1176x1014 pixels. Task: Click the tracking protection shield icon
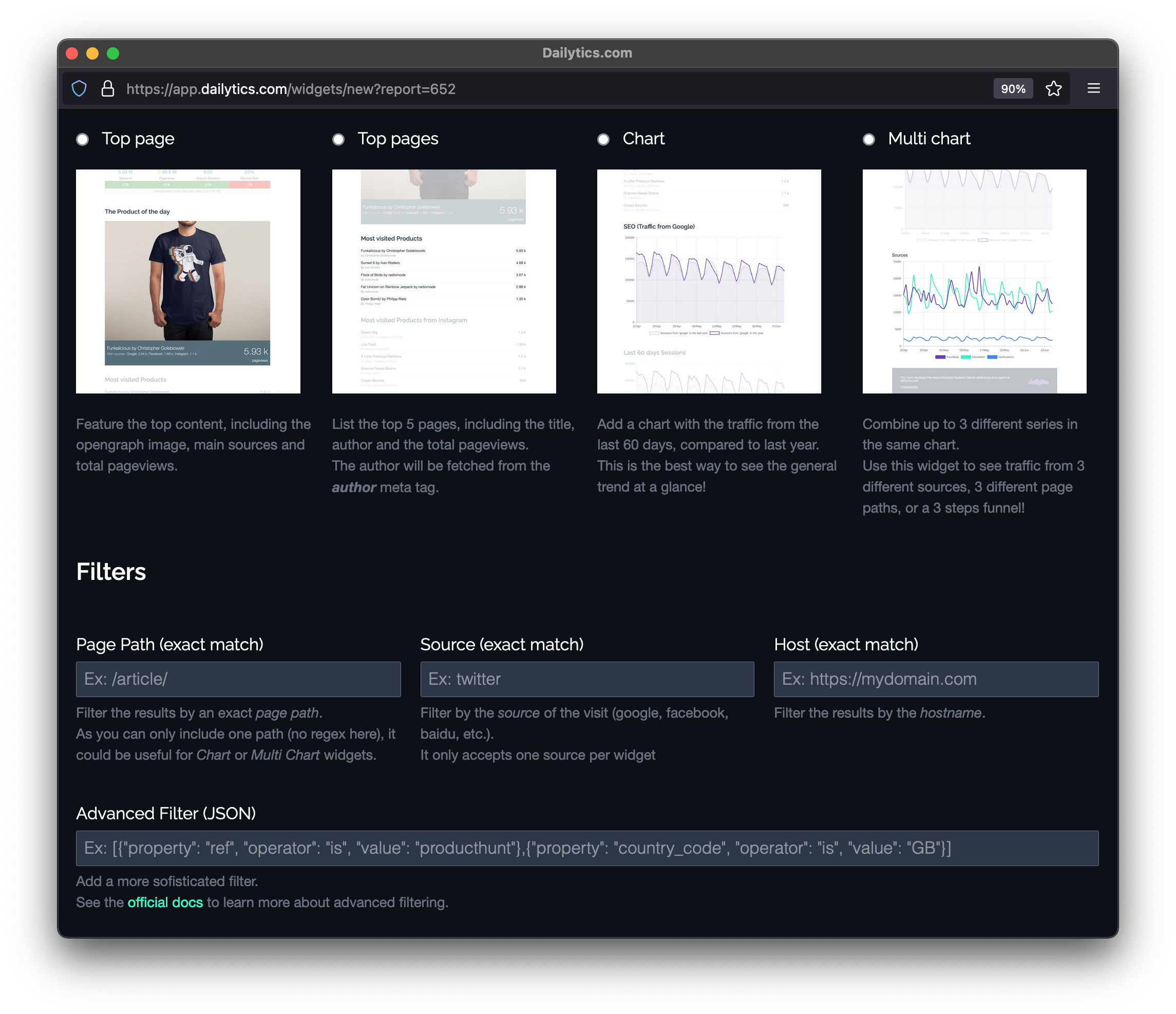tap(79, 88)
